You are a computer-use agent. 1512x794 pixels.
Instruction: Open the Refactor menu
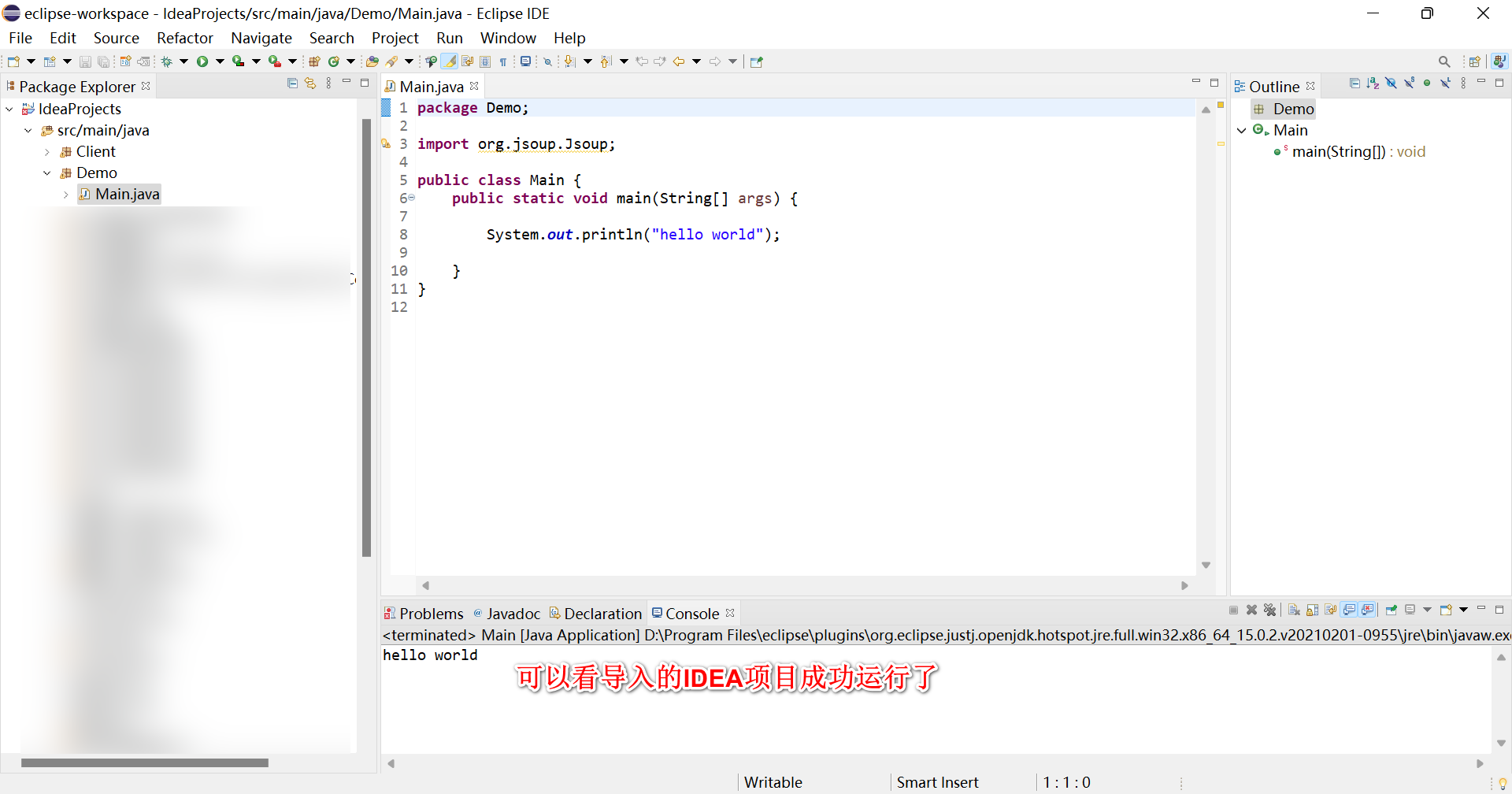pyautogui.click(x=185, y=38)
